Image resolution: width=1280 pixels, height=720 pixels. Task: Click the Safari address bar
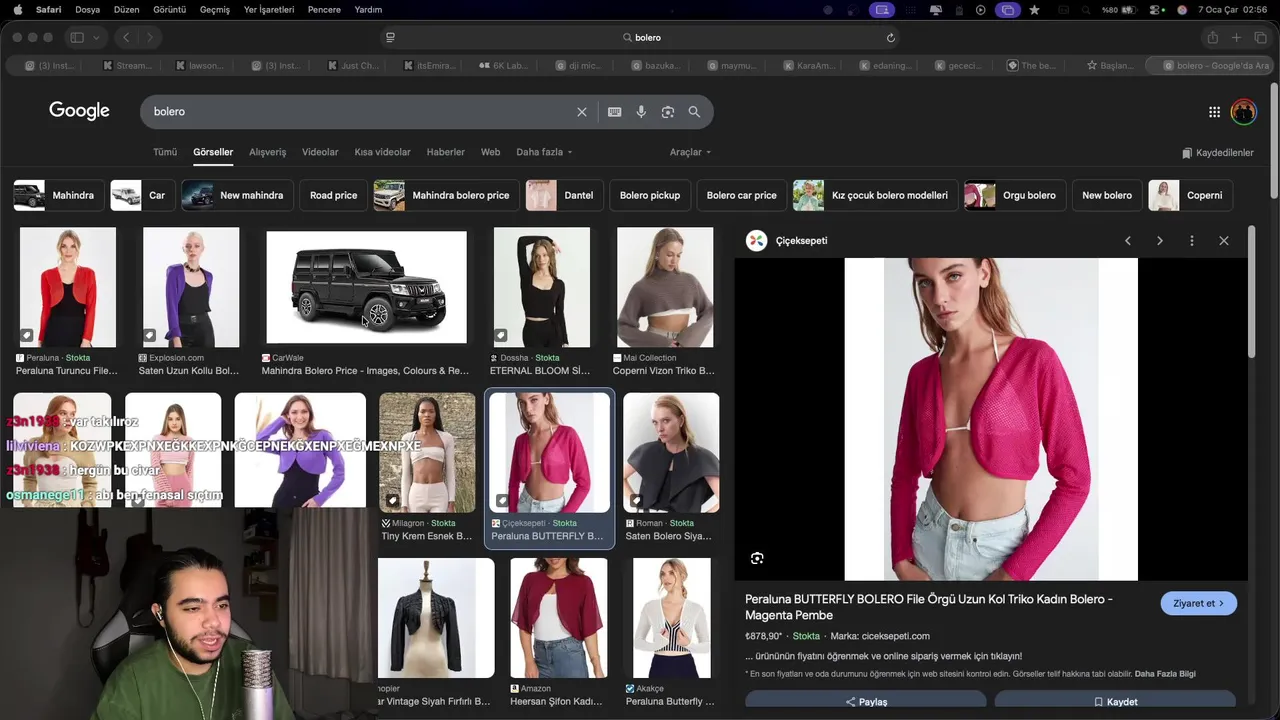640,38
